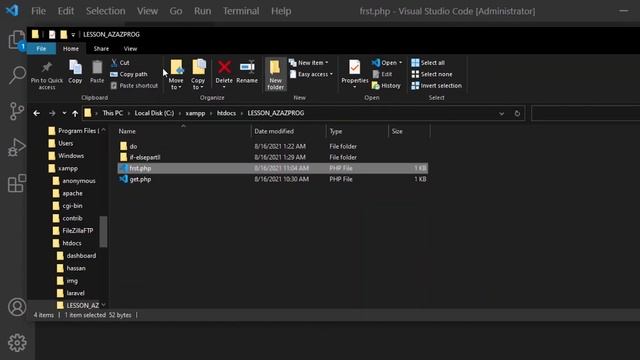Image resolution: width=640 pixels, height=360 pixels.
Task: Open the Open button dropdown
Action: [x=400, y=62]
